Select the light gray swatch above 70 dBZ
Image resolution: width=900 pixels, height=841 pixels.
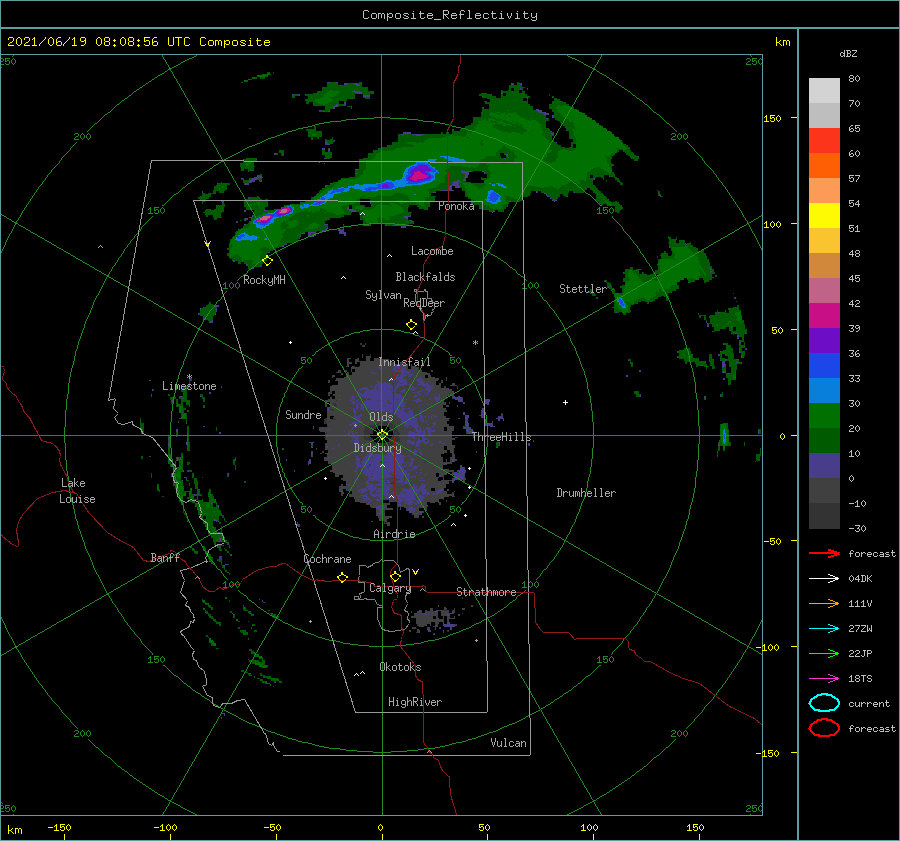click(x=824, y=91)
